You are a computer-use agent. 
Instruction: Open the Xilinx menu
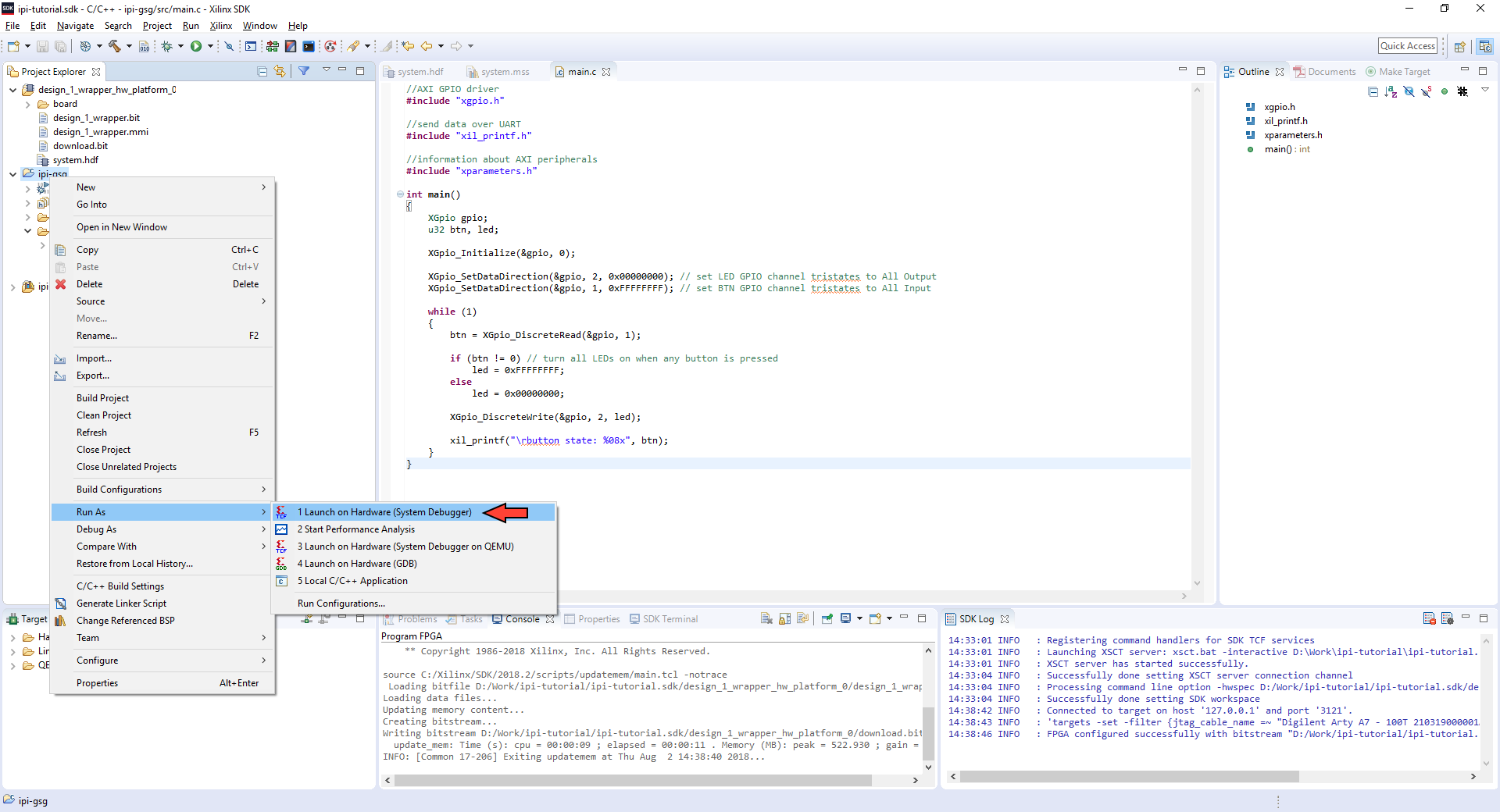click(x=221, y=26)
